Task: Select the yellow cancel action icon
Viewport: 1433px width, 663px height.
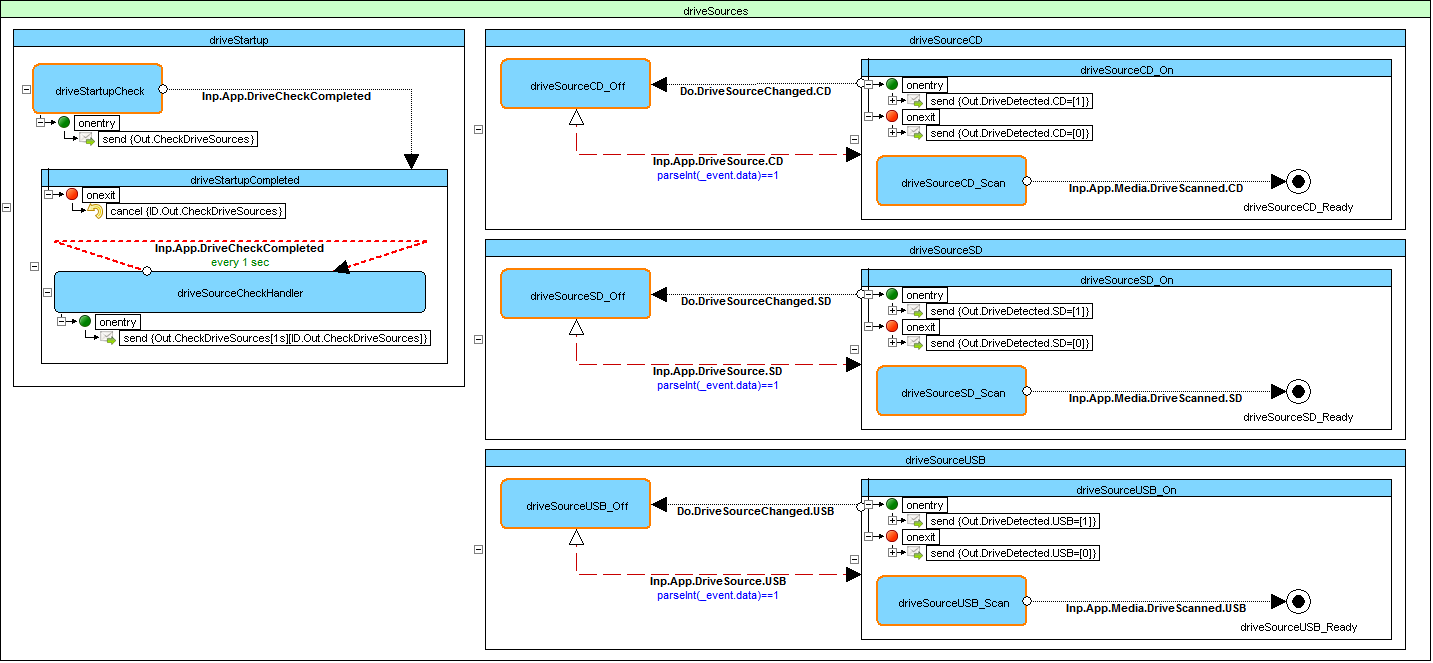Action: click(95, 211)
